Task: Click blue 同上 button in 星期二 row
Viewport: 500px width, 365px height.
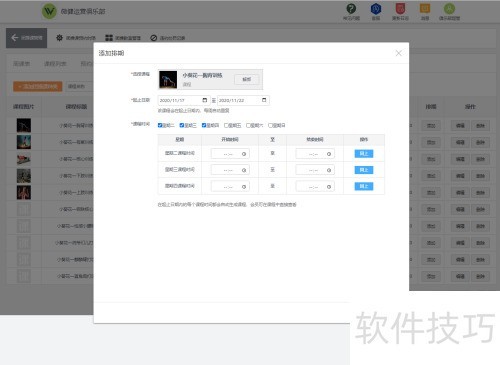Action: [364, 154]
